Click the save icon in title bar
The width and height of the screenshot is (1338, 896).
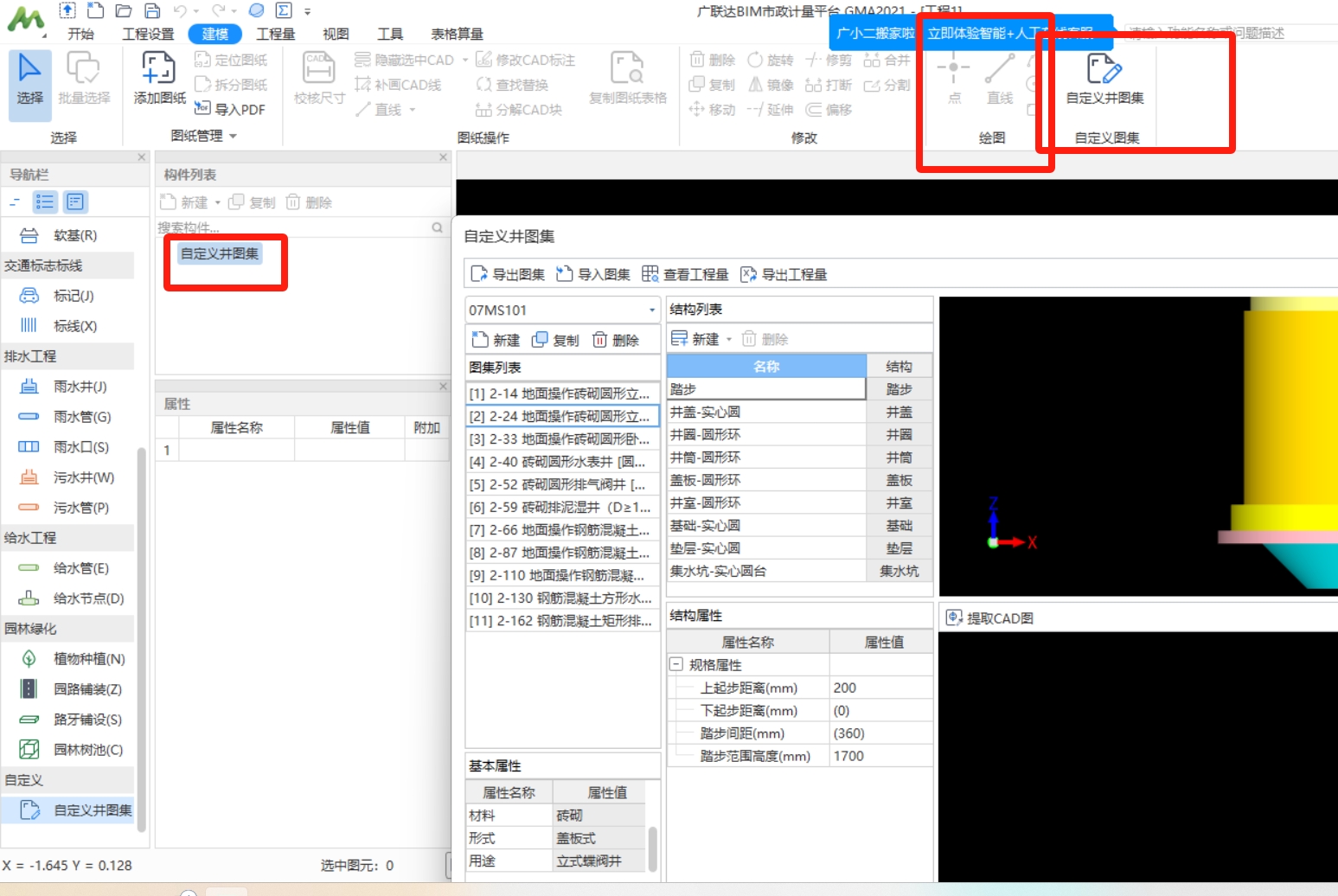pos(152,10)
